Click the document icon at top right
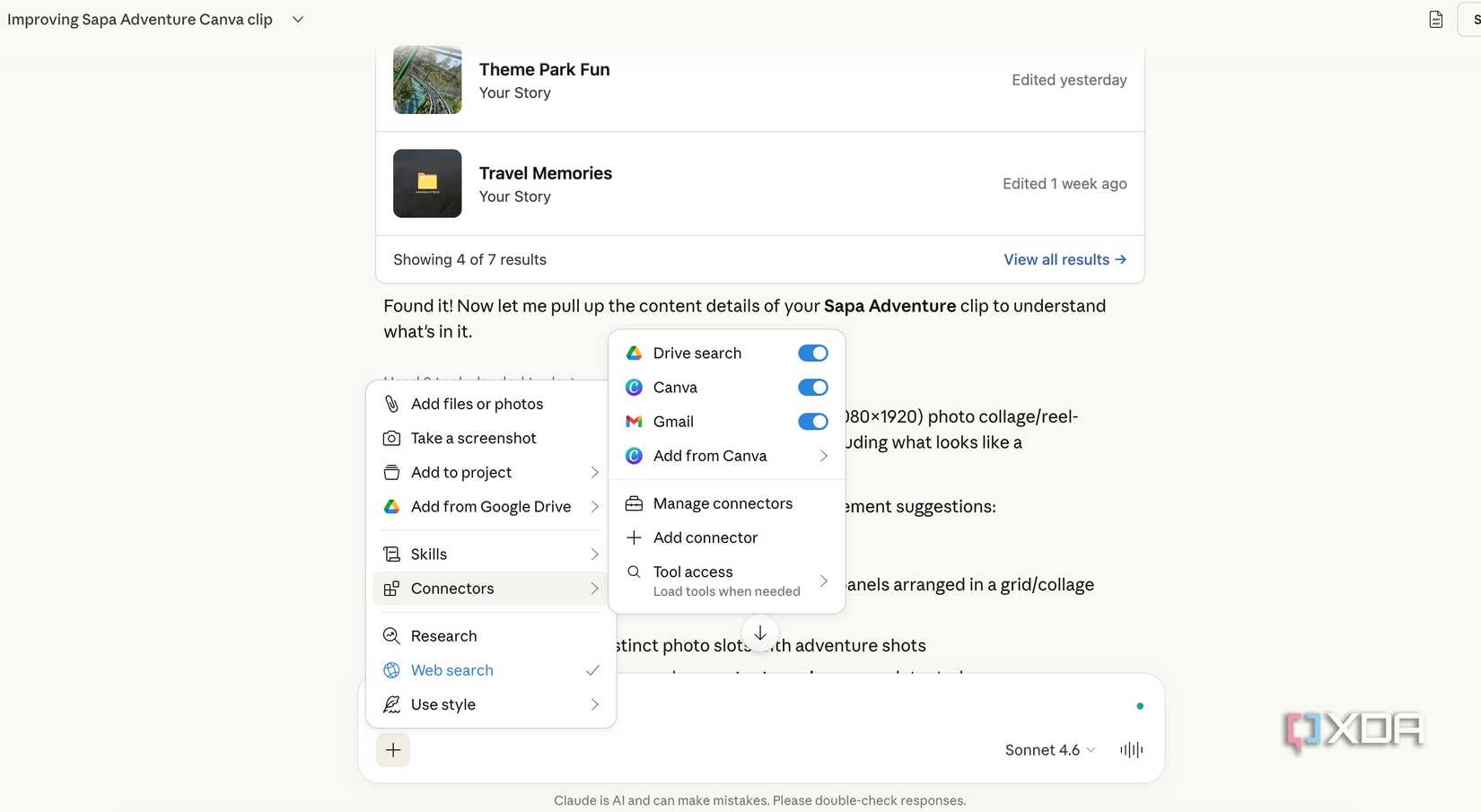 (x=1436, y=20)
